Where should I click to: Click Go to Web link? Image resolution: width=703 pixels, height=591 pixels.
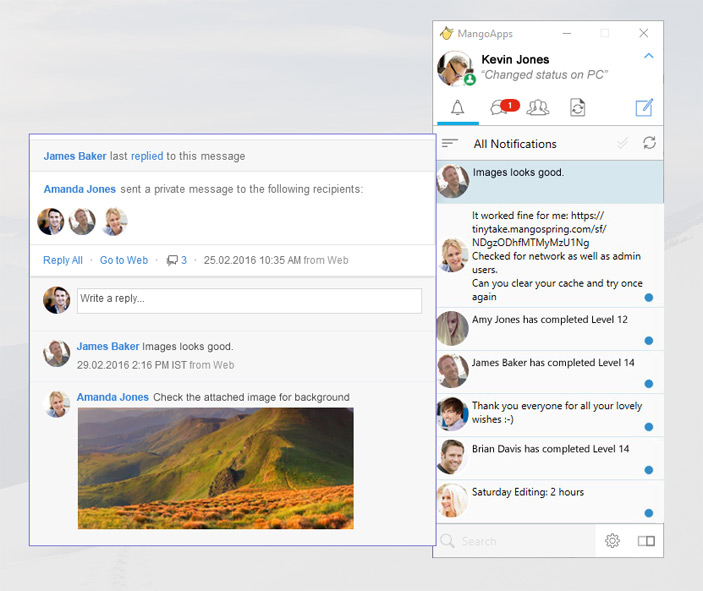124,260
